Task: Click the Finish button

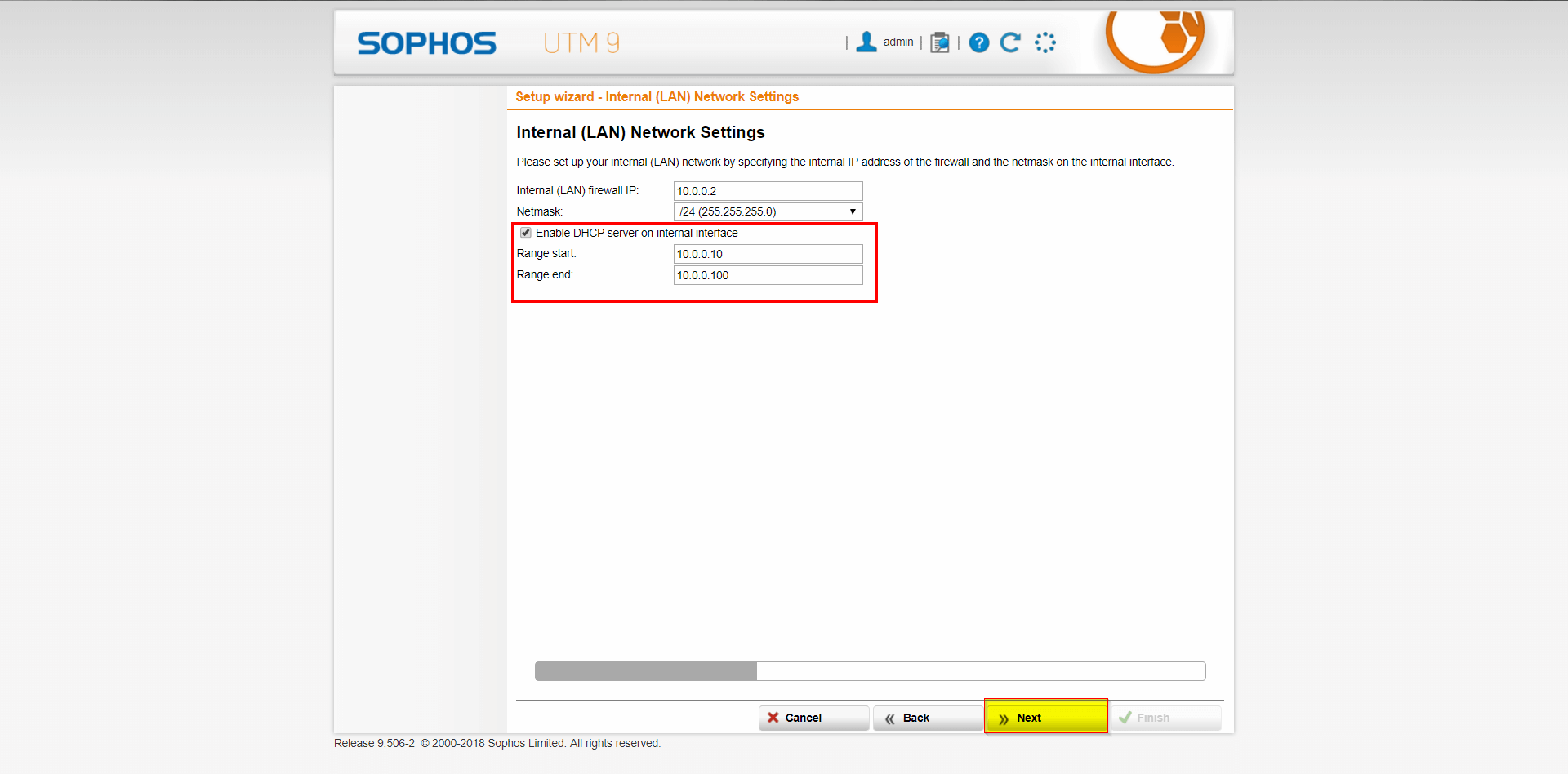Action: 1166,718
